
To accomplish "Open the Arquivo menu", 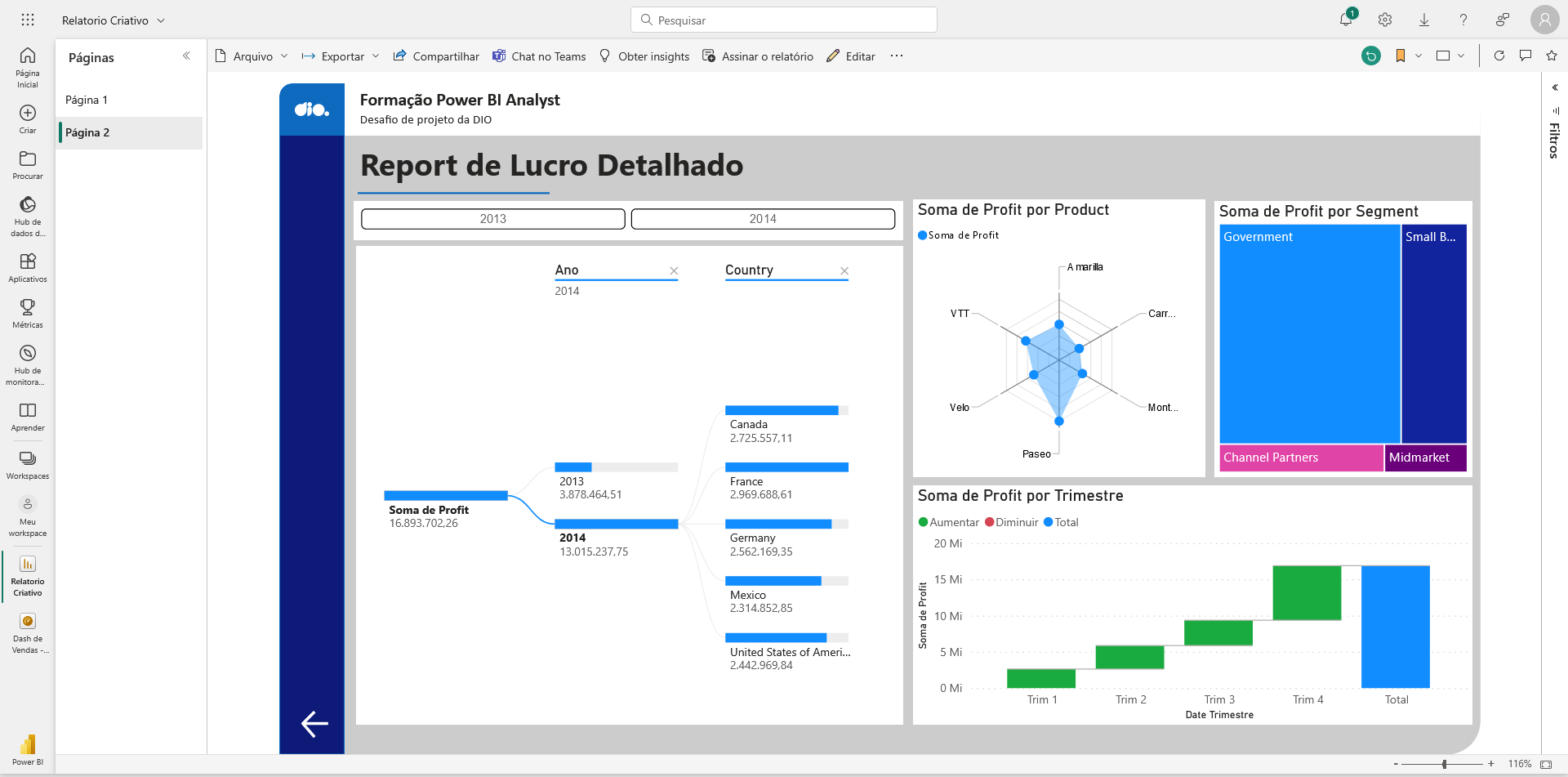I will pyautogui.click(x=252, y=56).
